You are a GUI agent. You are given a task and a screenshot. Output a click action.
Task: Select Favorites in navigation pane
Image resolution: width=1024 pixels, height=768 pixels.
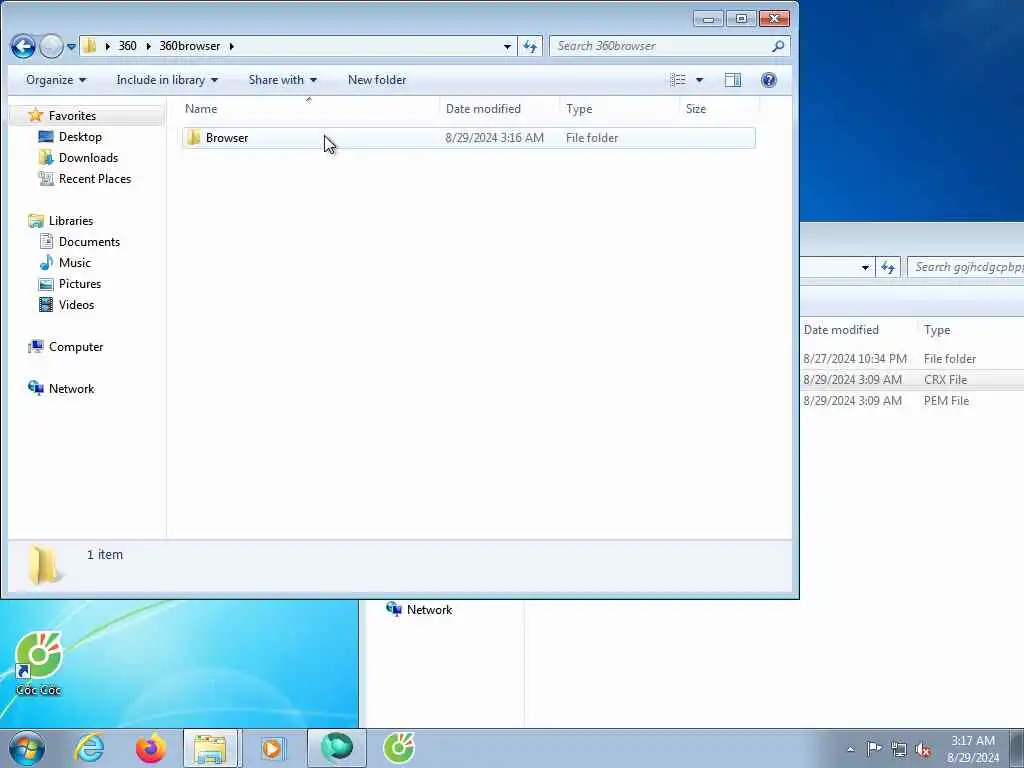[72, 116]
